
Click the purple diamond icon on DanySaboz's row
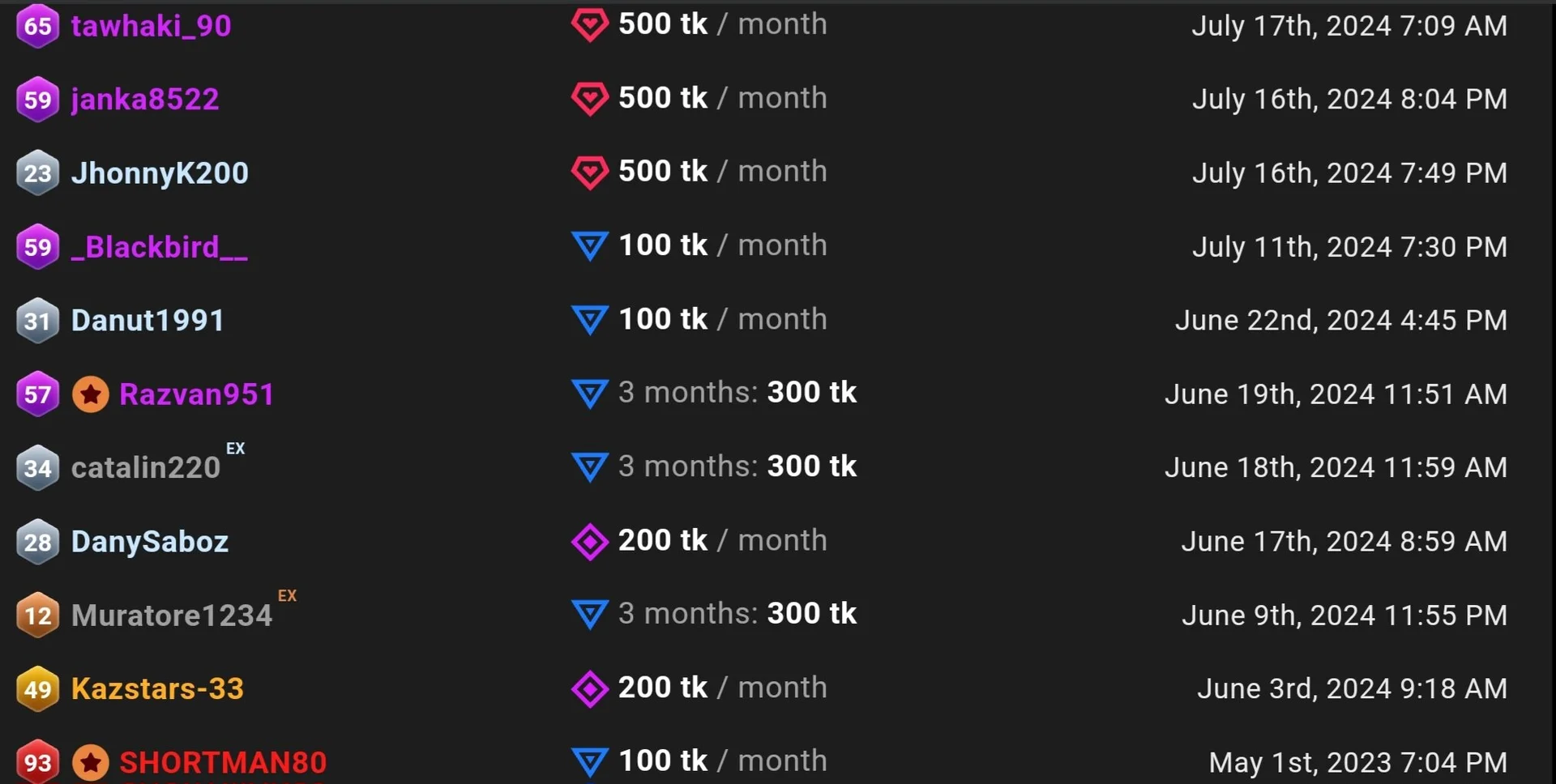pos(589,542)
